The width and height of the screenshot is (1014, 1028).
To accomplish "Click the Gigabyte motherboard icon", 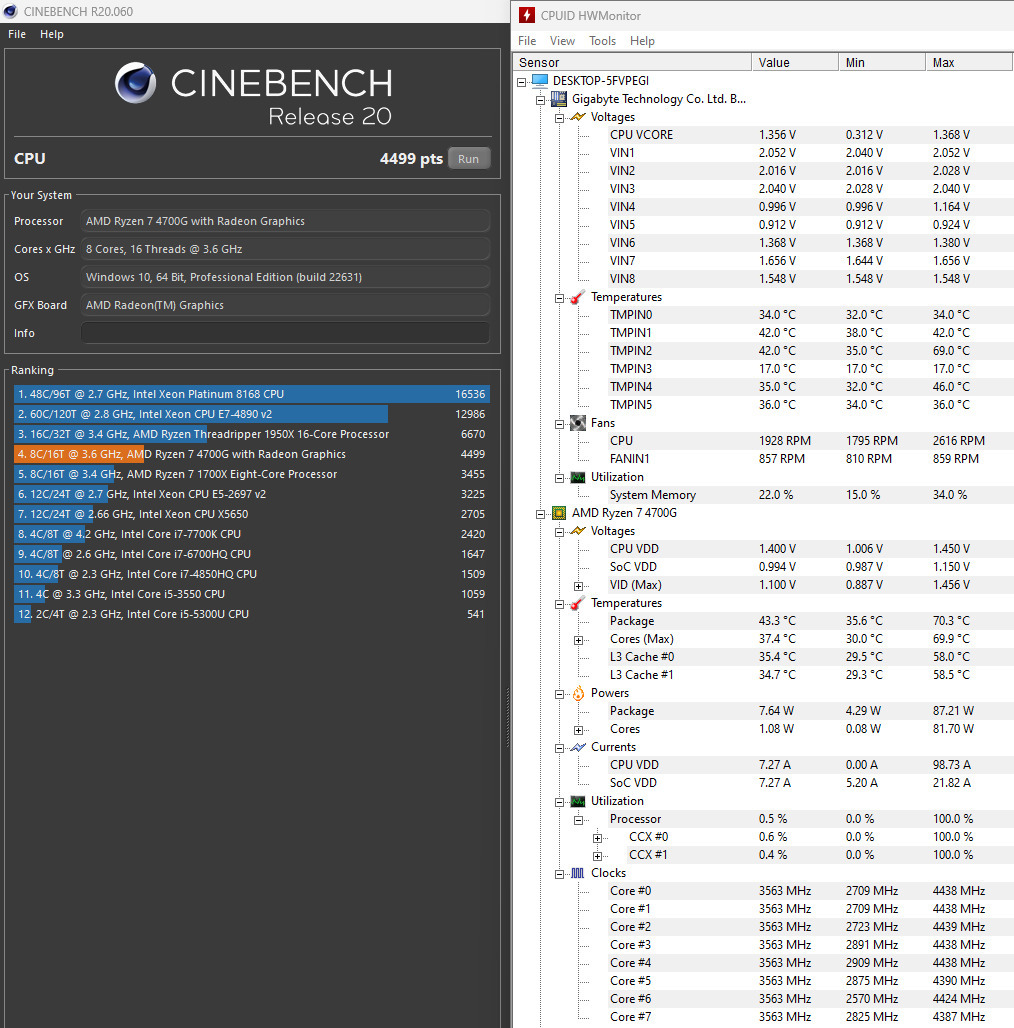I will tap(558, 99).
